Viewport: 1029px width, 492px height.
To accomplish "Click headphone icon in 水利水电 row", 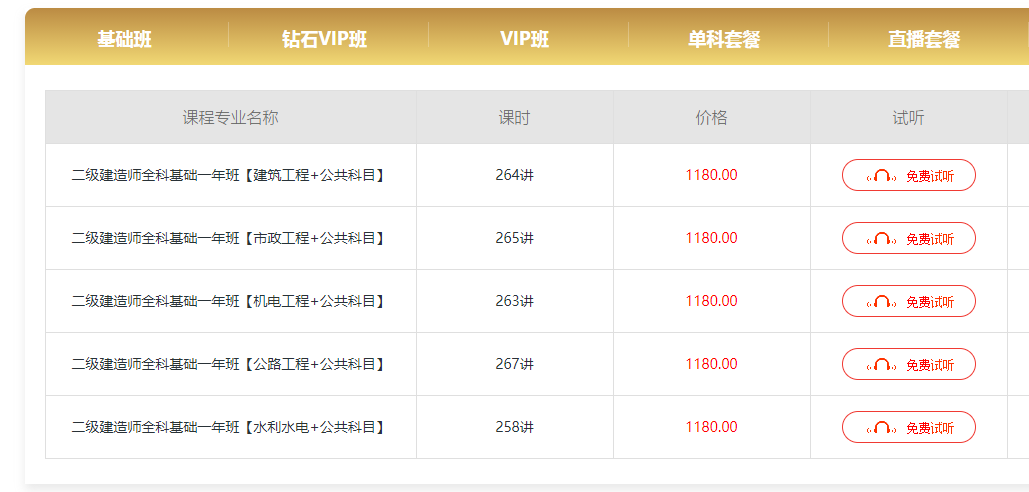I will point(882,428).
